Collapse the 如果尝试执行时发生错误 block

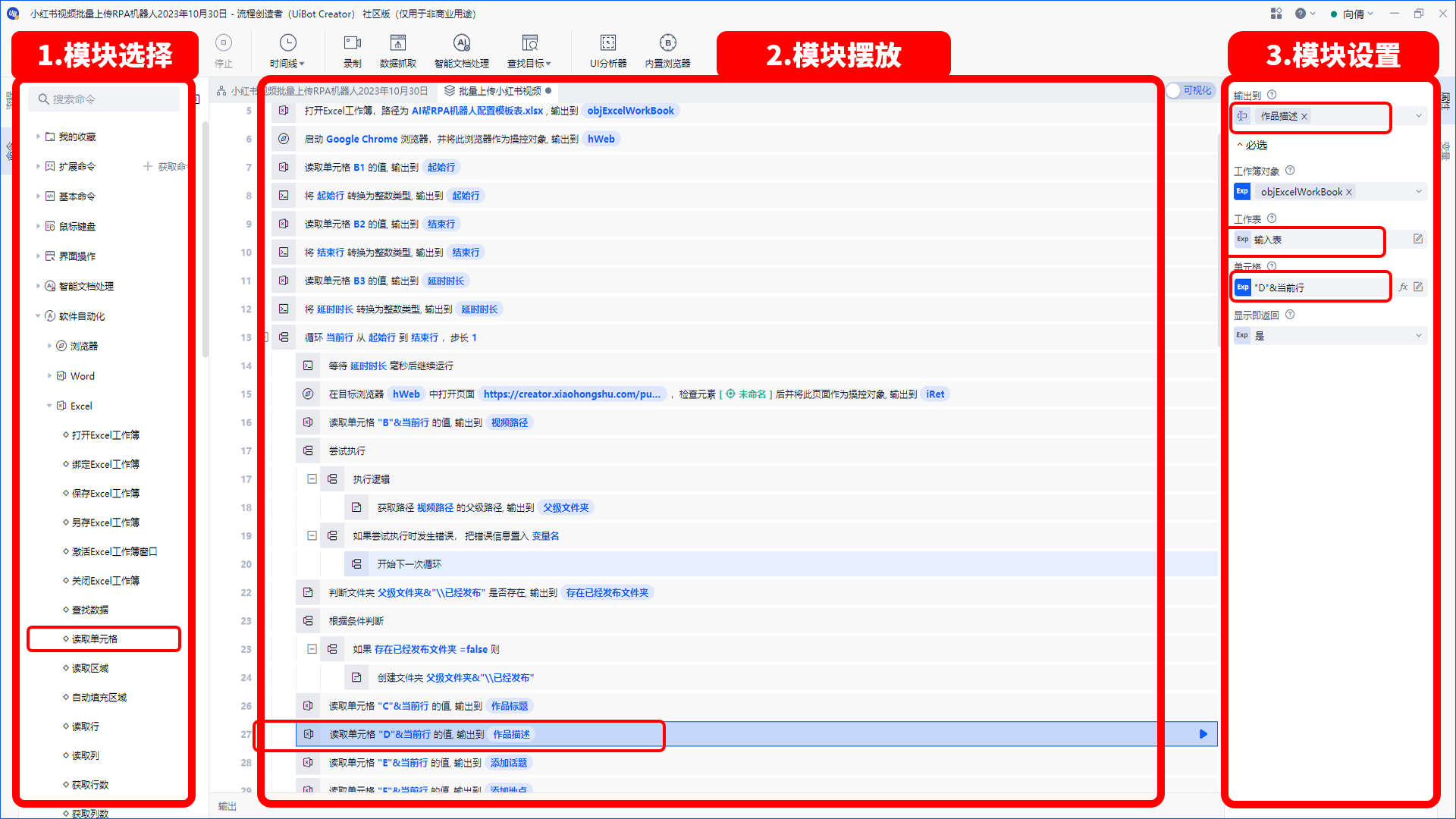312,535
